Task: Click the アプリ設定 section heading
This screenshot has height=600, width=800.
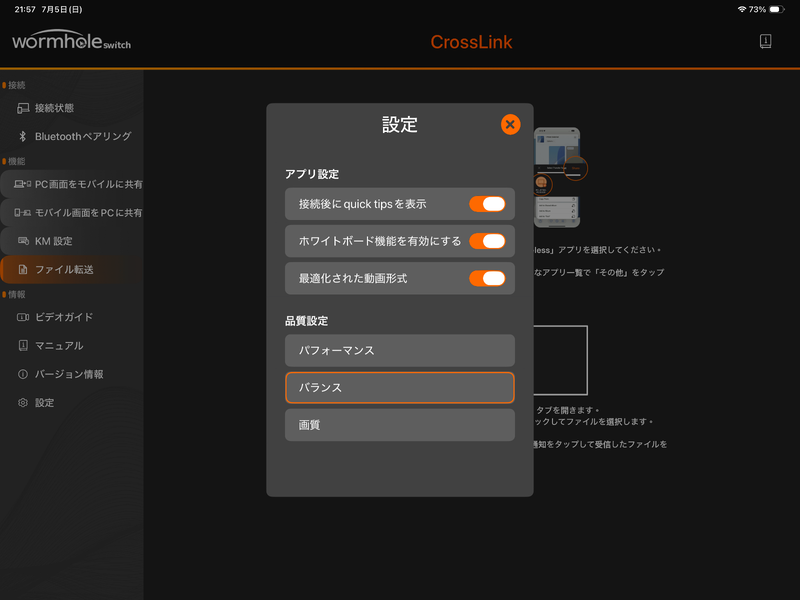Action: pyautogui.click(x=312, y=174)
